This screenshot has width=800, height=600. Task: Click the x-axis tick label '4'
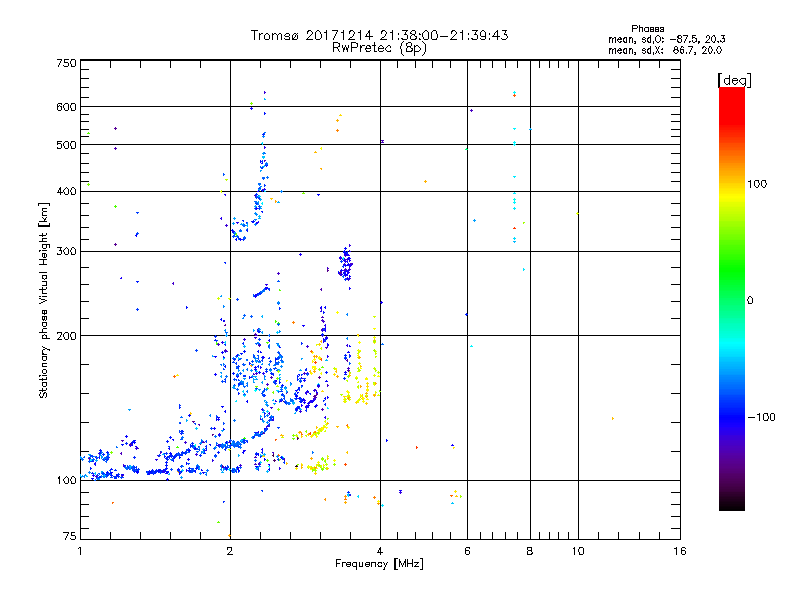(380, 551)
